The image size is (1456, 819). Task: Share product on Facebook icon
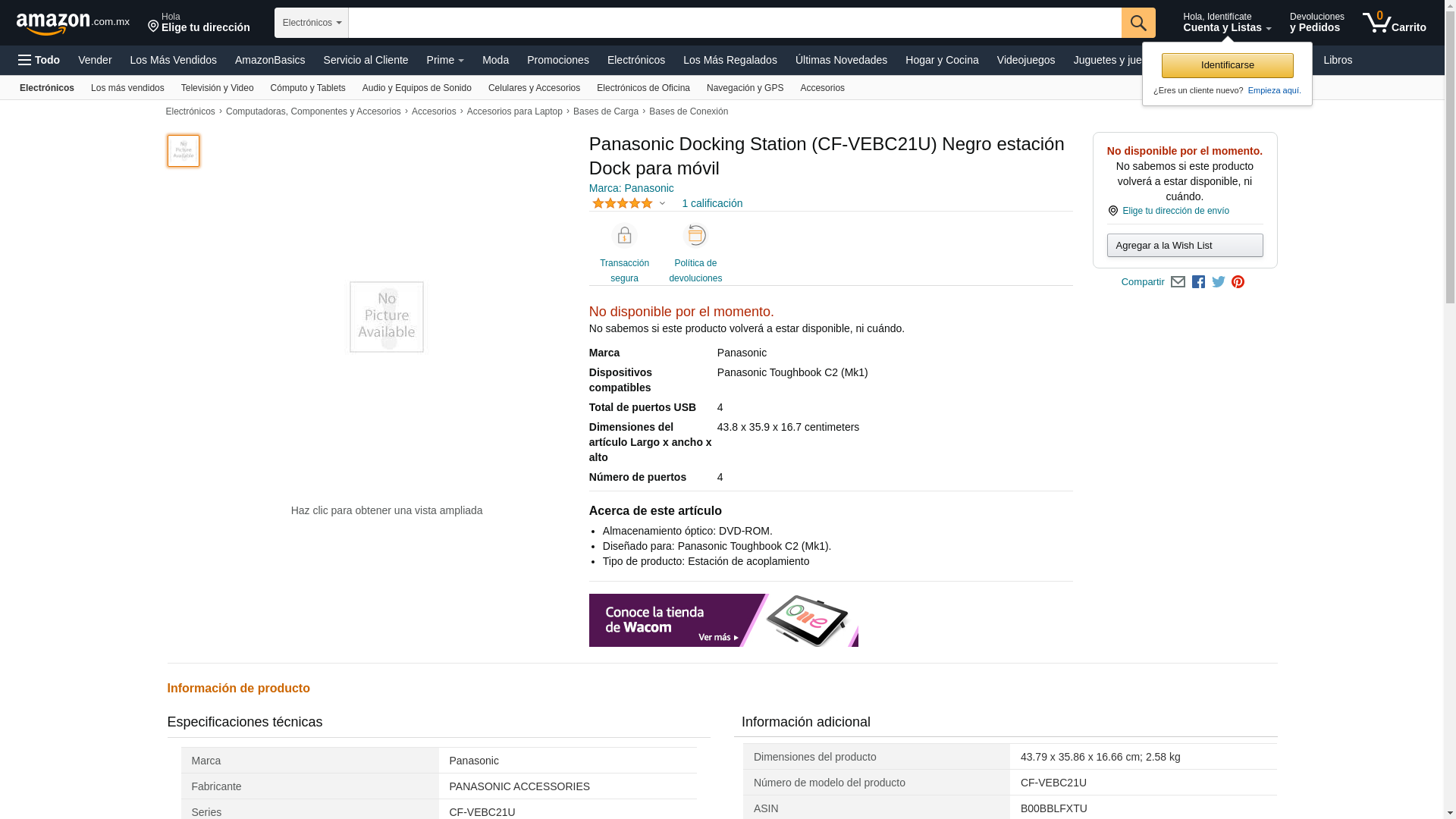[1198, 282]
